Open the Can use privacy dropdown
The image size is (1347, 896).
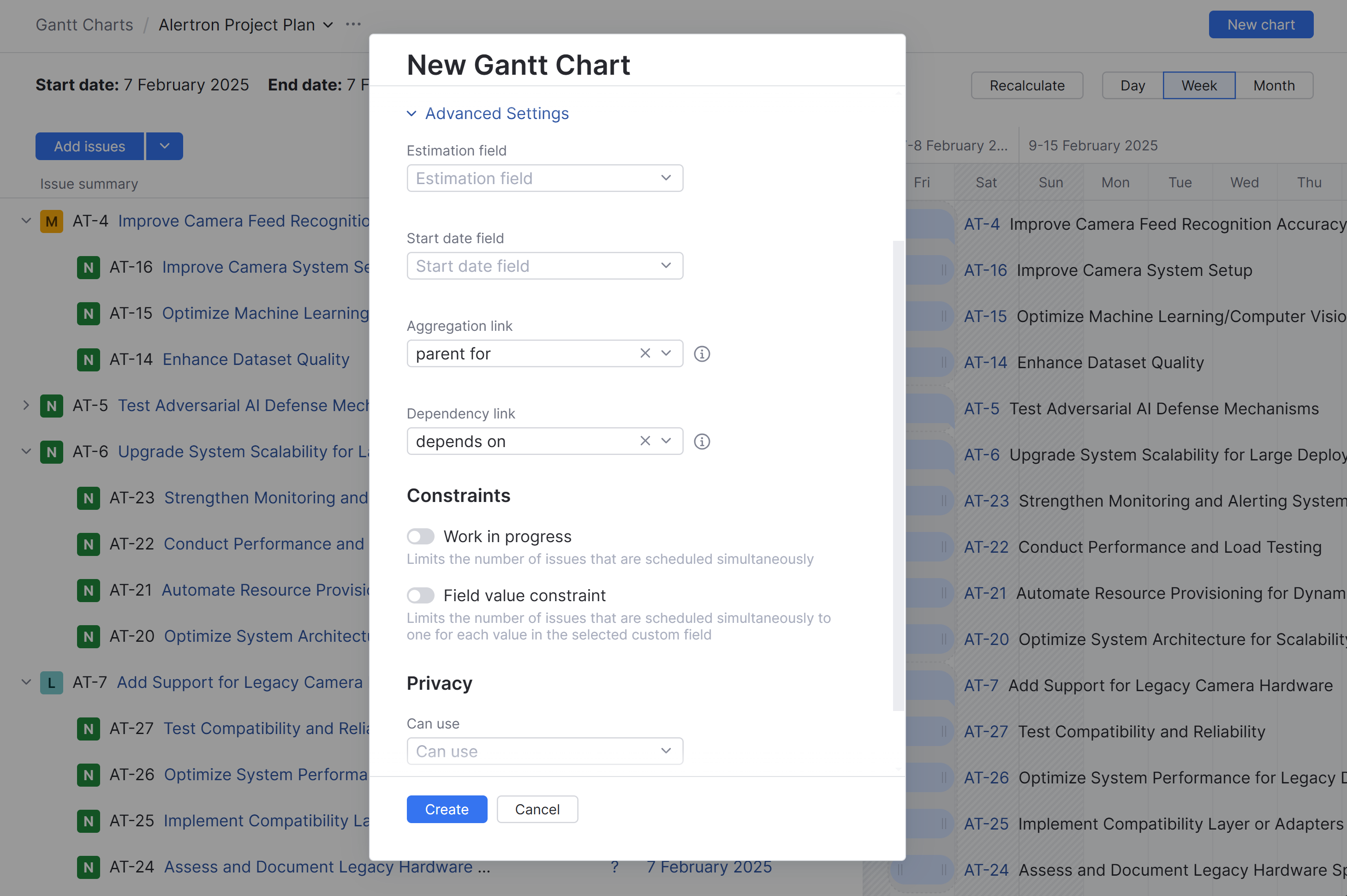click(544, 751)
